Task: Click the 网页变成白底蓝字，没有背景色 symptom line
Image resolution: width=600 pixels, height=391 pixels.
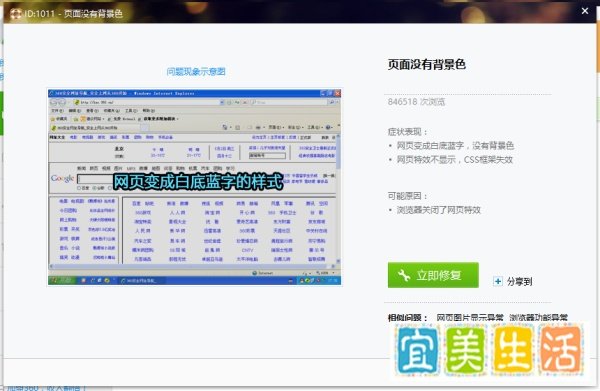Action: [455, 145]
